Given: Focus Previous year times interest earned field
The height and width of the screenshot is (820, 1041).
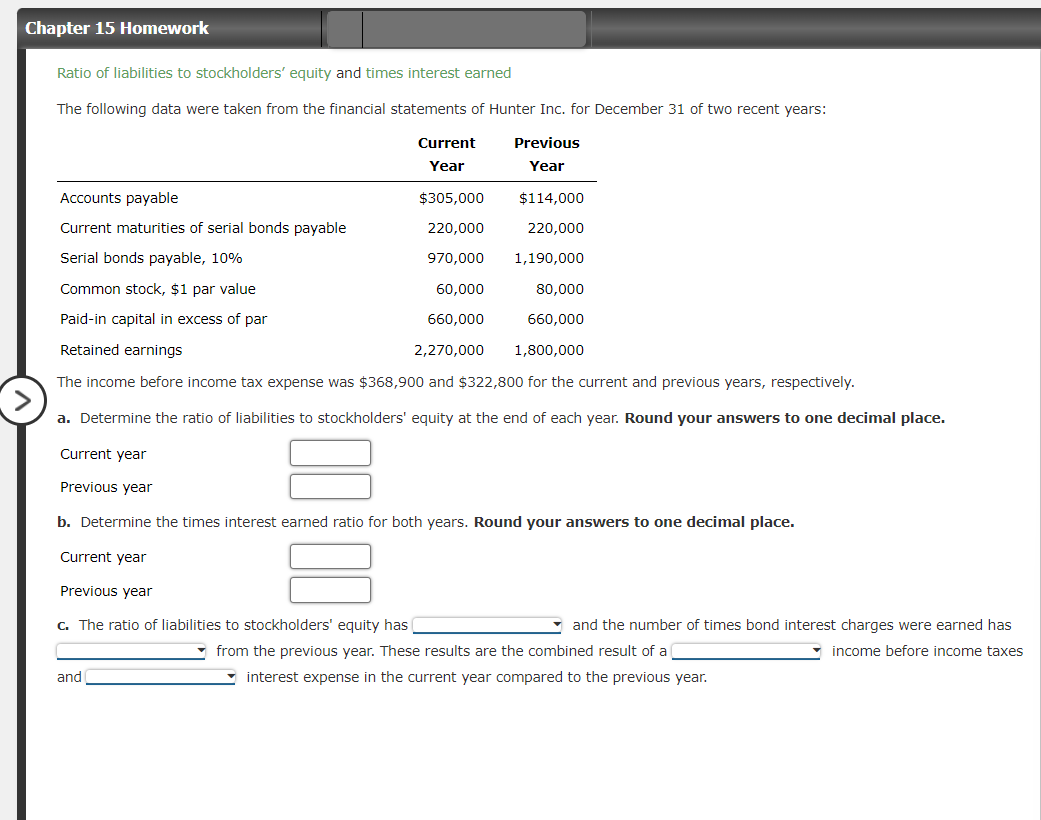Looking at the screenshot, I should point(330,590).
